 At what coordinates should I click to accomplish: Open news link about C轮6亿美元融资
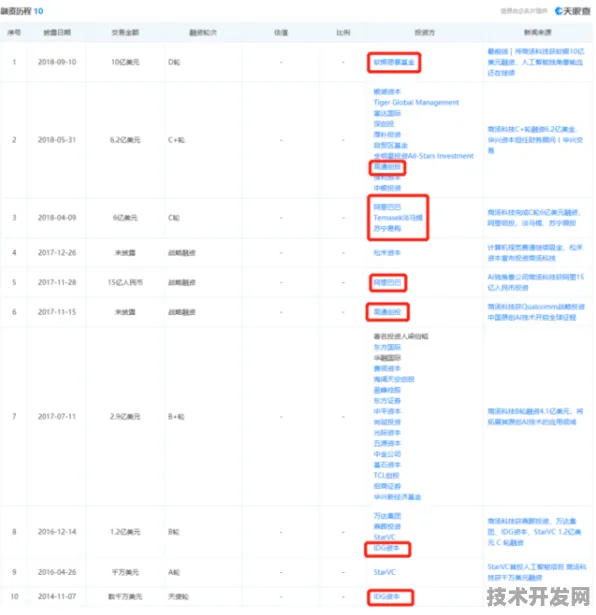(534, 217)
